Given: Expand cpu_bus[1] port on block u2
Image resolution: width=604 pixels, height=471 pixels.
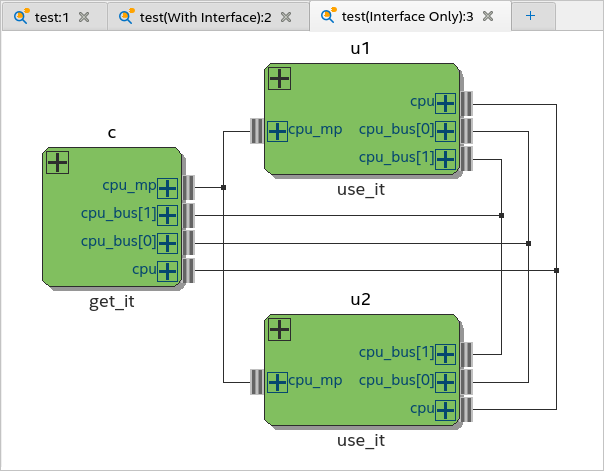Looking at the screenshot, I should point(446,354).
